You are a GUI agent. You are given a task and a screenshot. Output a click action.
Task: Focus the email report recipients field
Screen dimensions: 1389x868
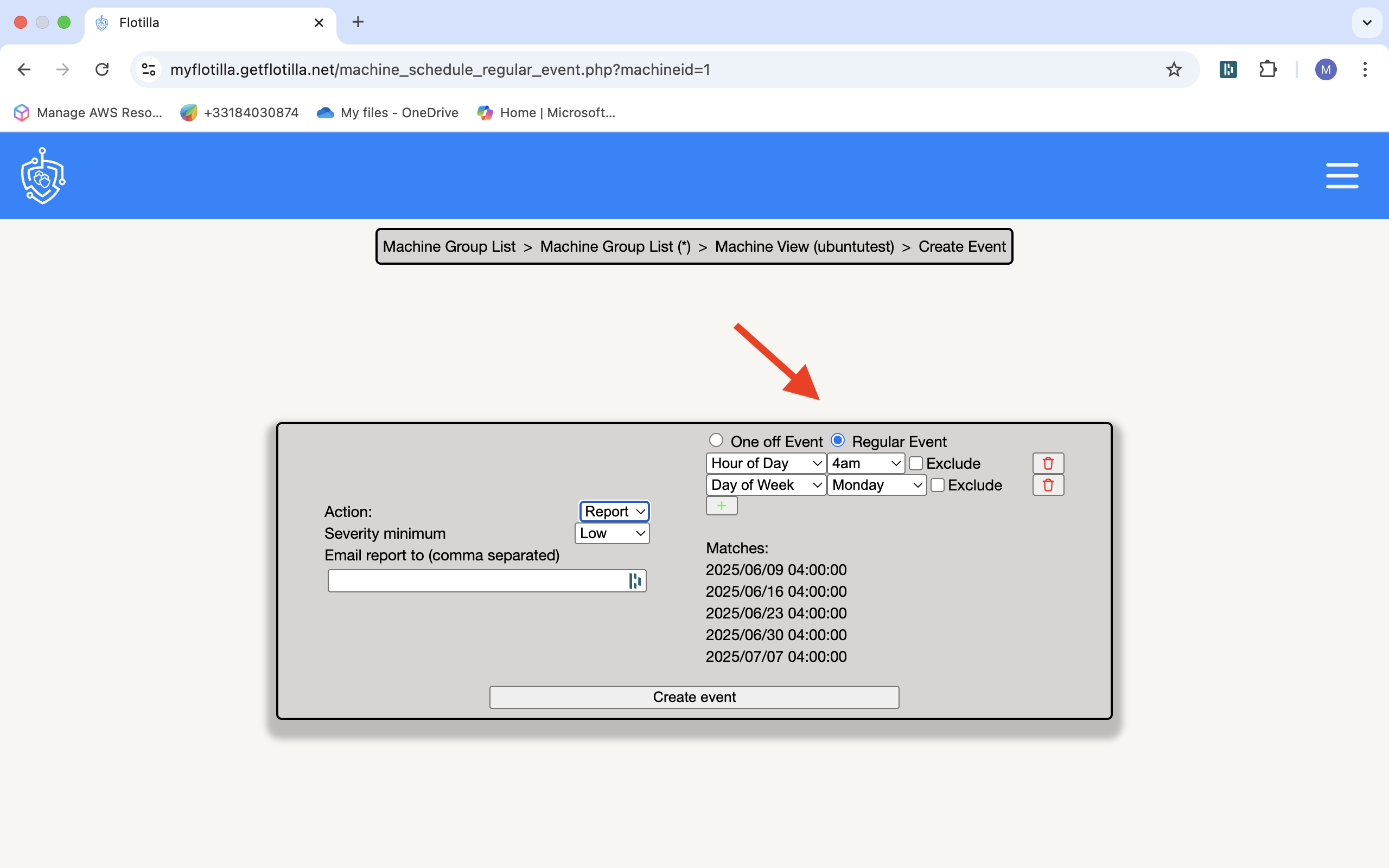coord(476,581)
